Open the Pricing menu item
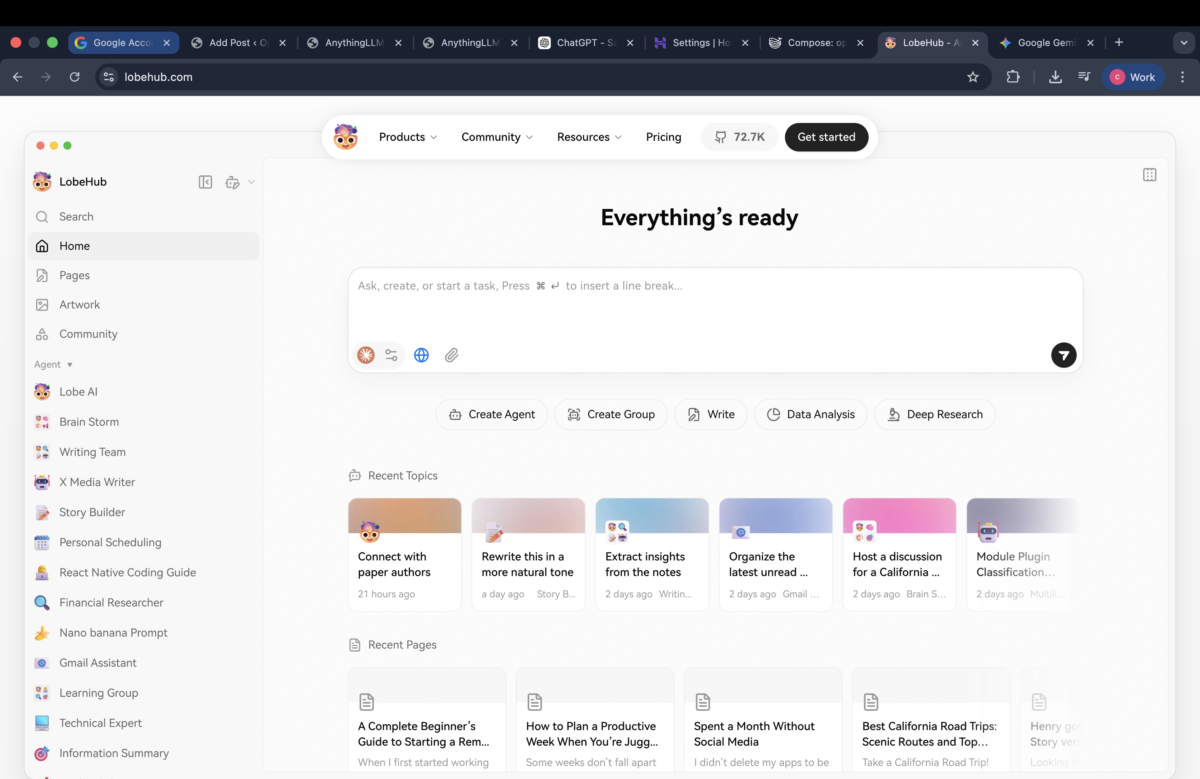 663,137
